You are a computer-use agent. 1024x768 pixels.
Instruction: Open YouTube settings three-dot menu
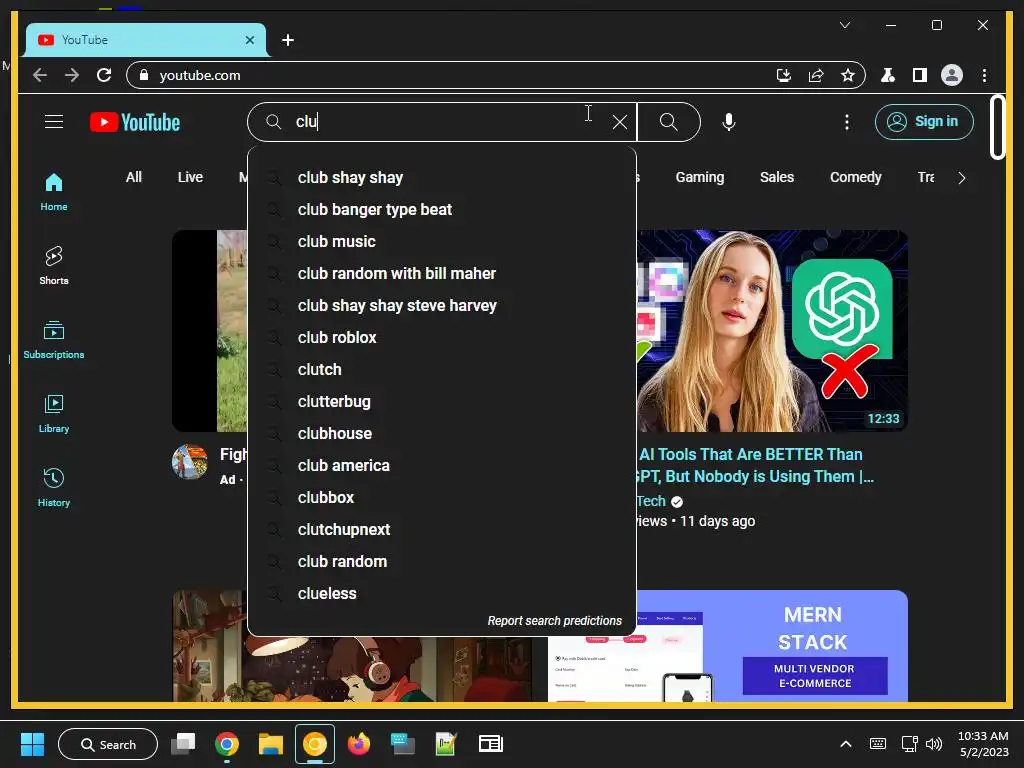click(846, 122)
